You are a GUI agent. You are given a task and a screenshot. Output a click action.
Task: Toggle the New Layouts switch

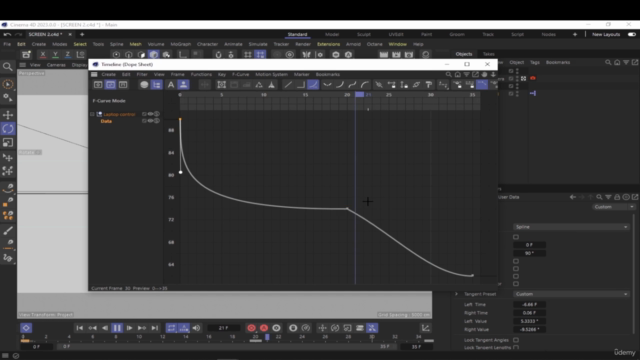click(632, 34)
